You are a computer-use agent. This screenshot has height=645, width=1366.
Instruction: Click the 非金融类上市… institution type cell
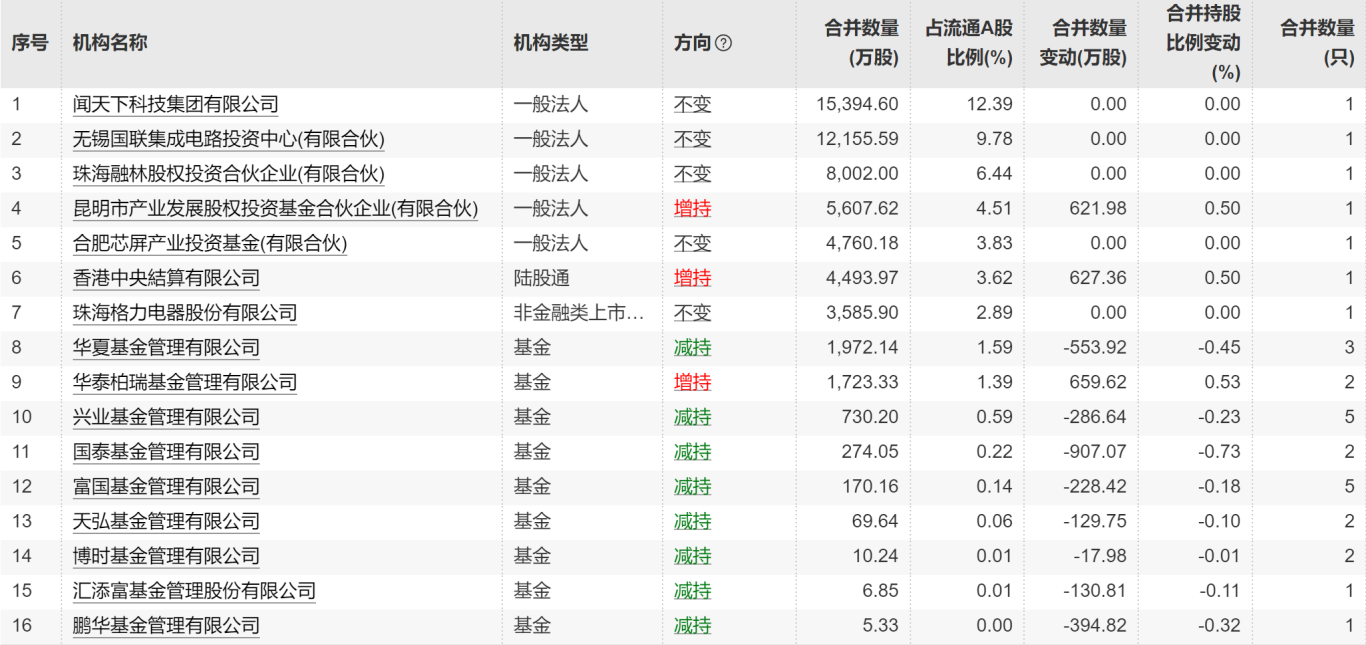pyautogui.click(x=579, y=313)
